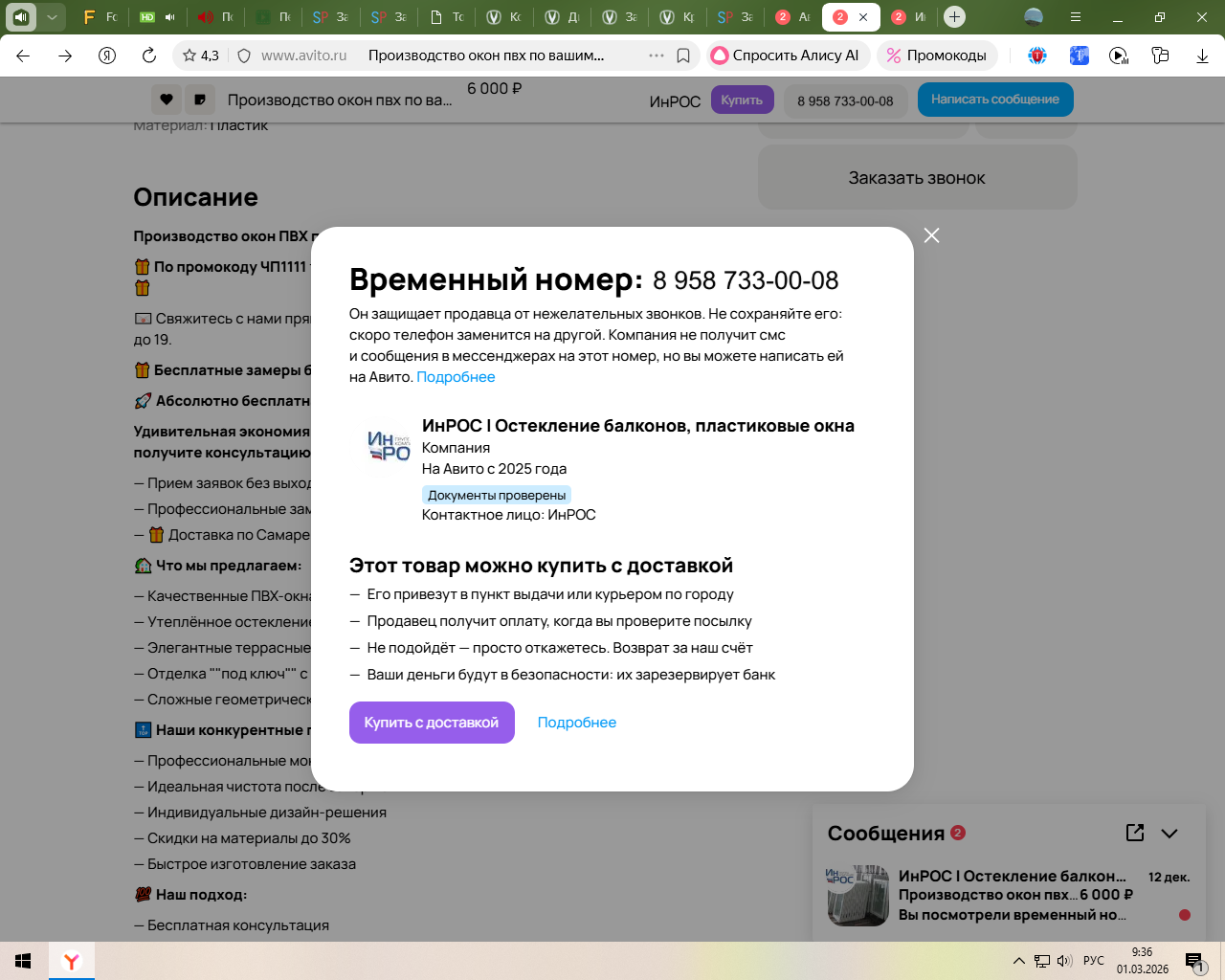Open the collections icon in browser toolbar
This screenshot has width=1225, height=980.
pyautogui.click(x=1160, y=56)
